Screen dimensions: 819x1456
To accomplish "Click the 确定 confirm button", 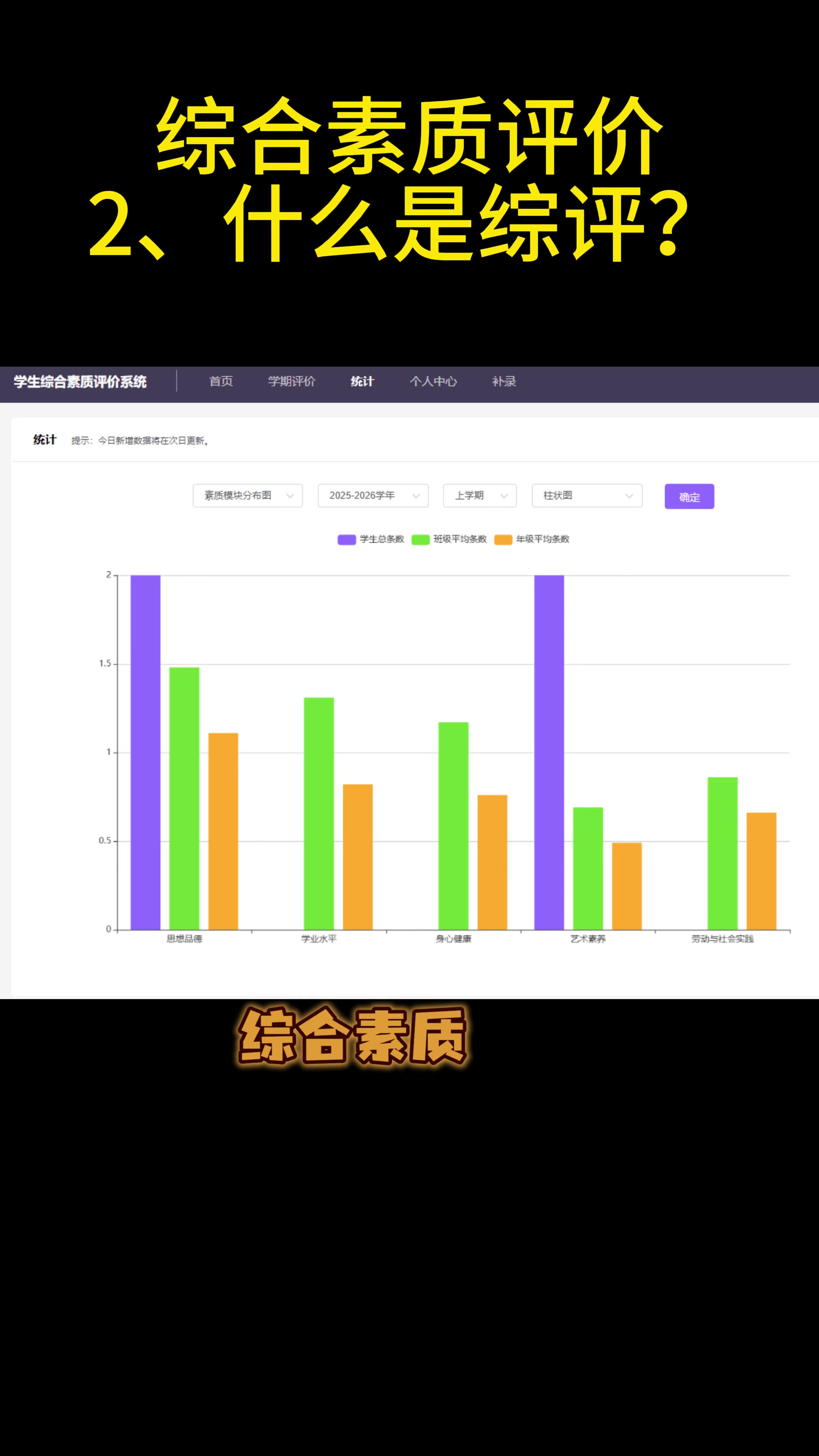I will click(x=689, y=497).
